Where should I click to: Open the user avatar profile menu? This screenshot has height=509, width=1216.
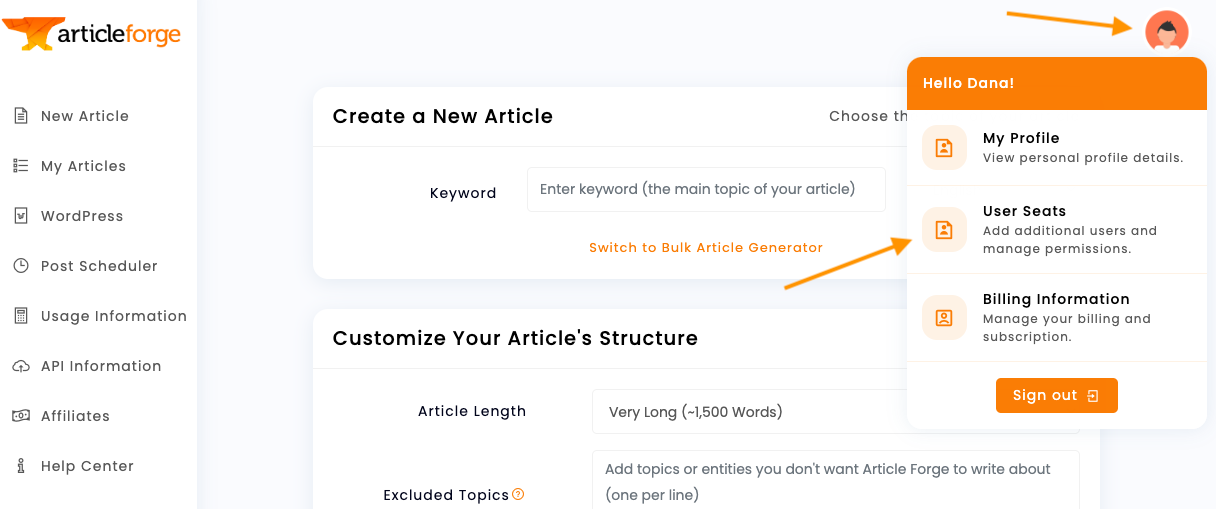(1166, 32)
